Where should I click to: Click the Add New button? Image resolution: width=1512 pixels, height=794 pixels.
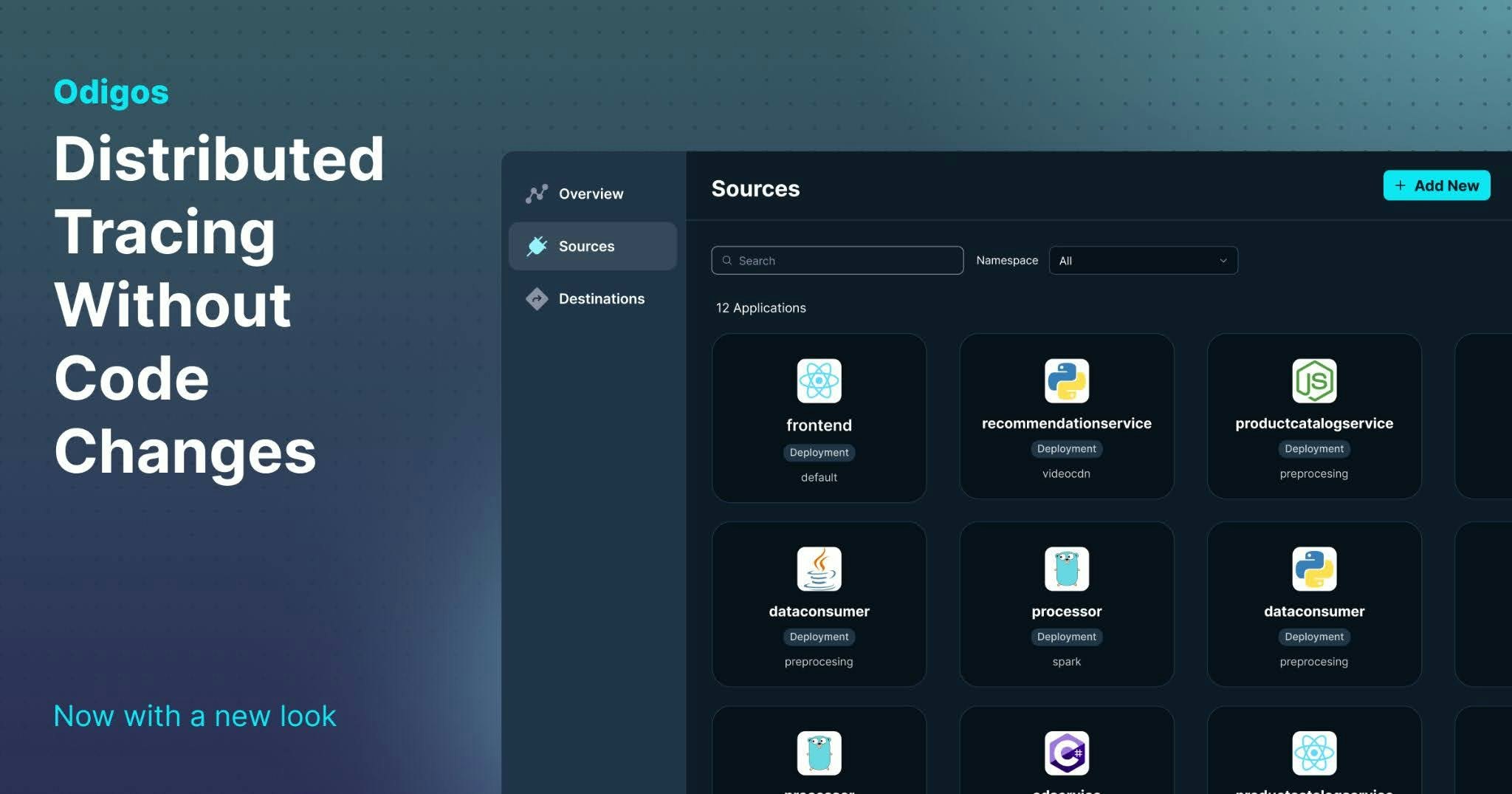tap(1436, 185)
